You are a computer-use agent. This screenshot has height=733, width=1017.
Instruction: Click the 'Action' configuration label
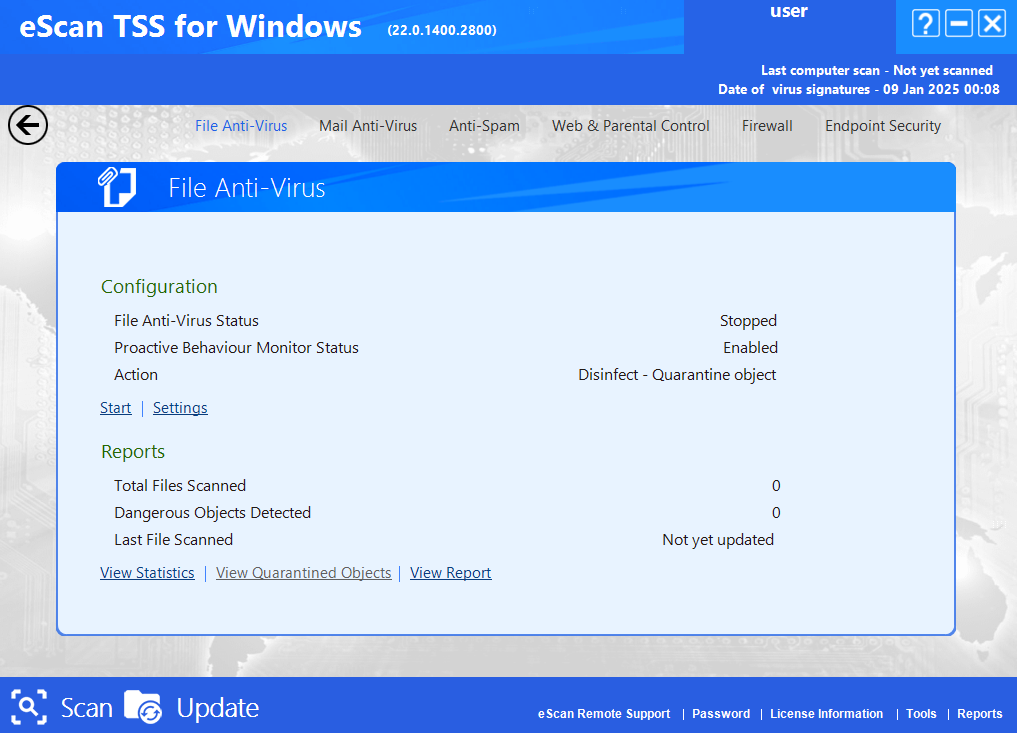point(136,375)
